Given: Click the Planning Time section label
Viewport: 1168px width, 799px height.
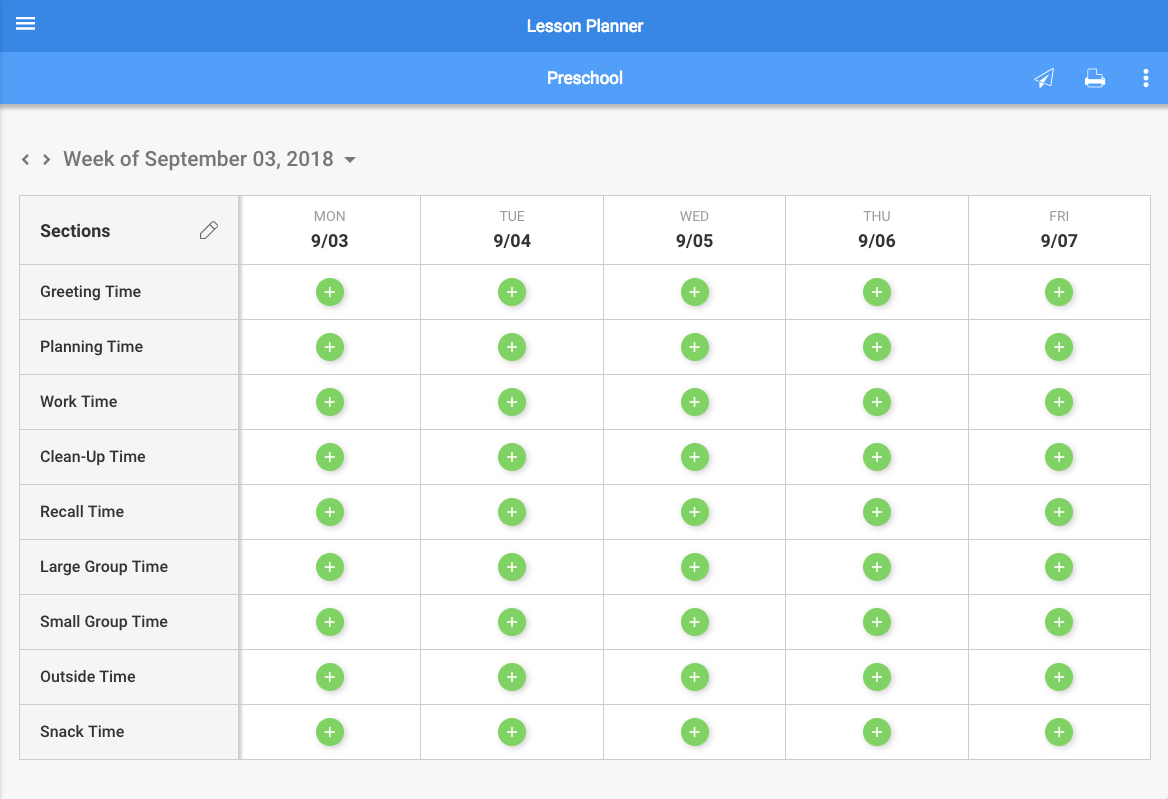Looking at the screenshot, I should coord(92,347).
